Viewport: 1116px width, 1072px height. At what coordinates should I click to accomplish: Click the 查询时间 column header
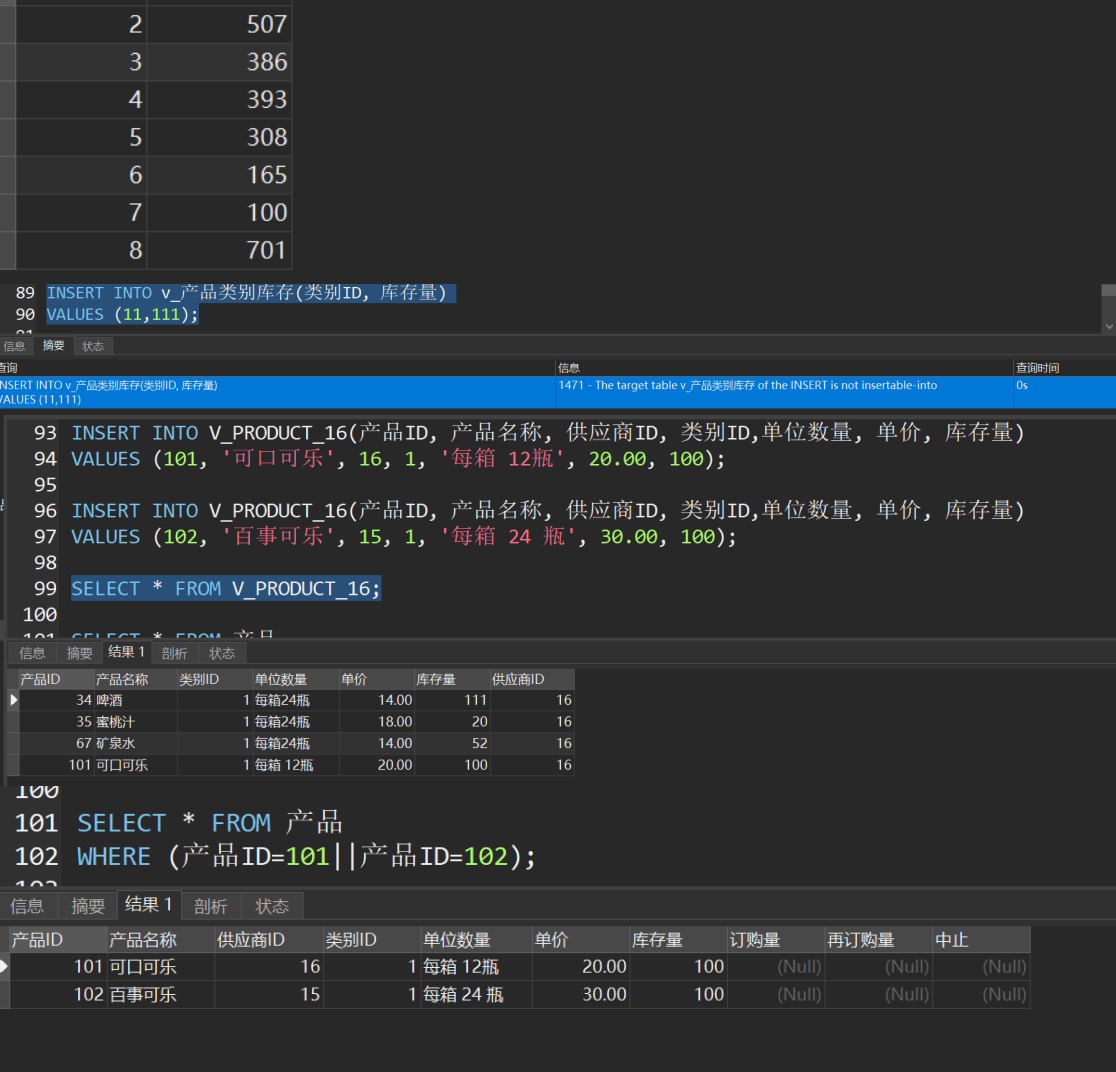click(1064, 368)
